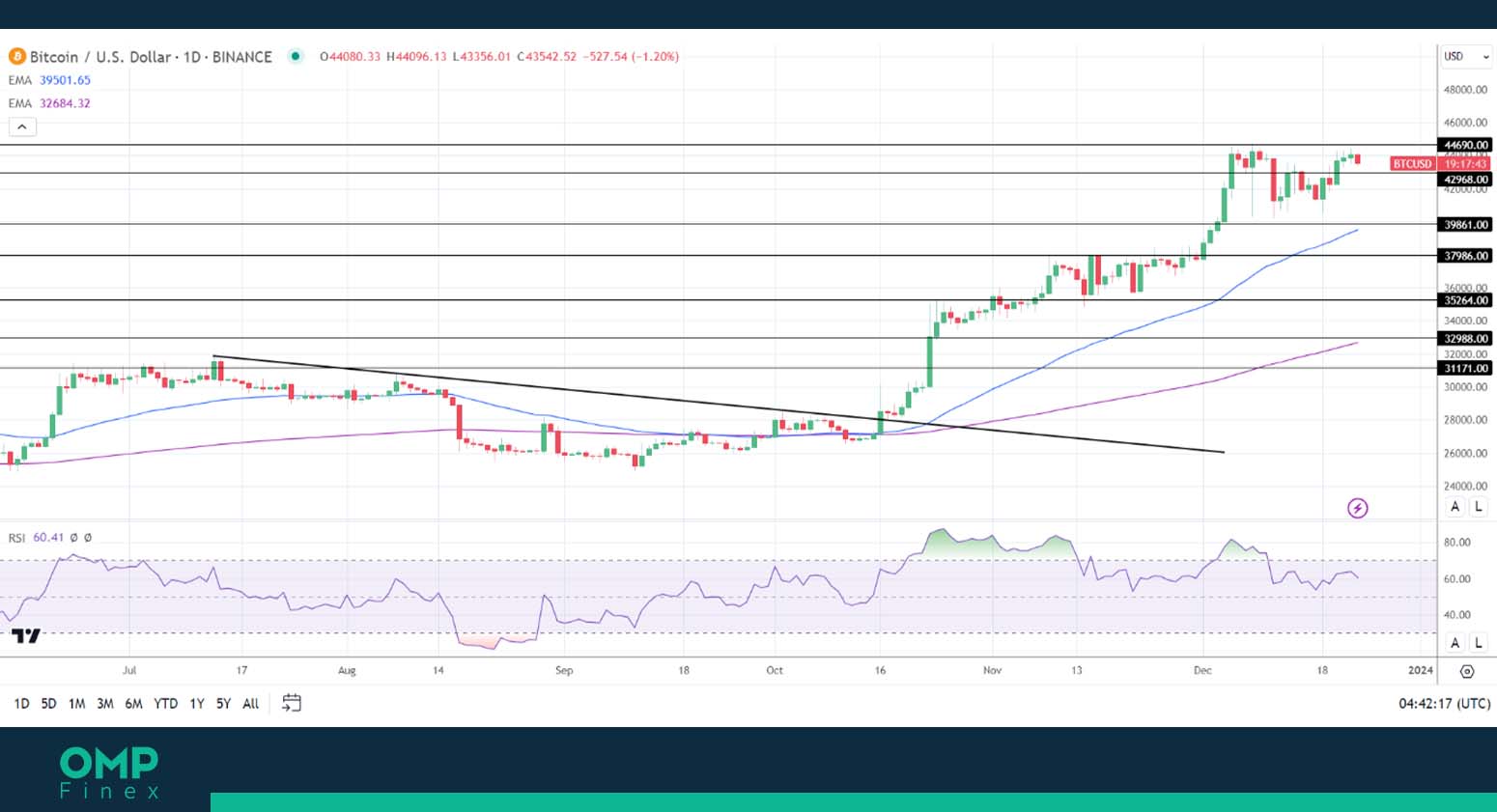Click the 37986.00 price level label
1497x812 pixels.
1465,256
